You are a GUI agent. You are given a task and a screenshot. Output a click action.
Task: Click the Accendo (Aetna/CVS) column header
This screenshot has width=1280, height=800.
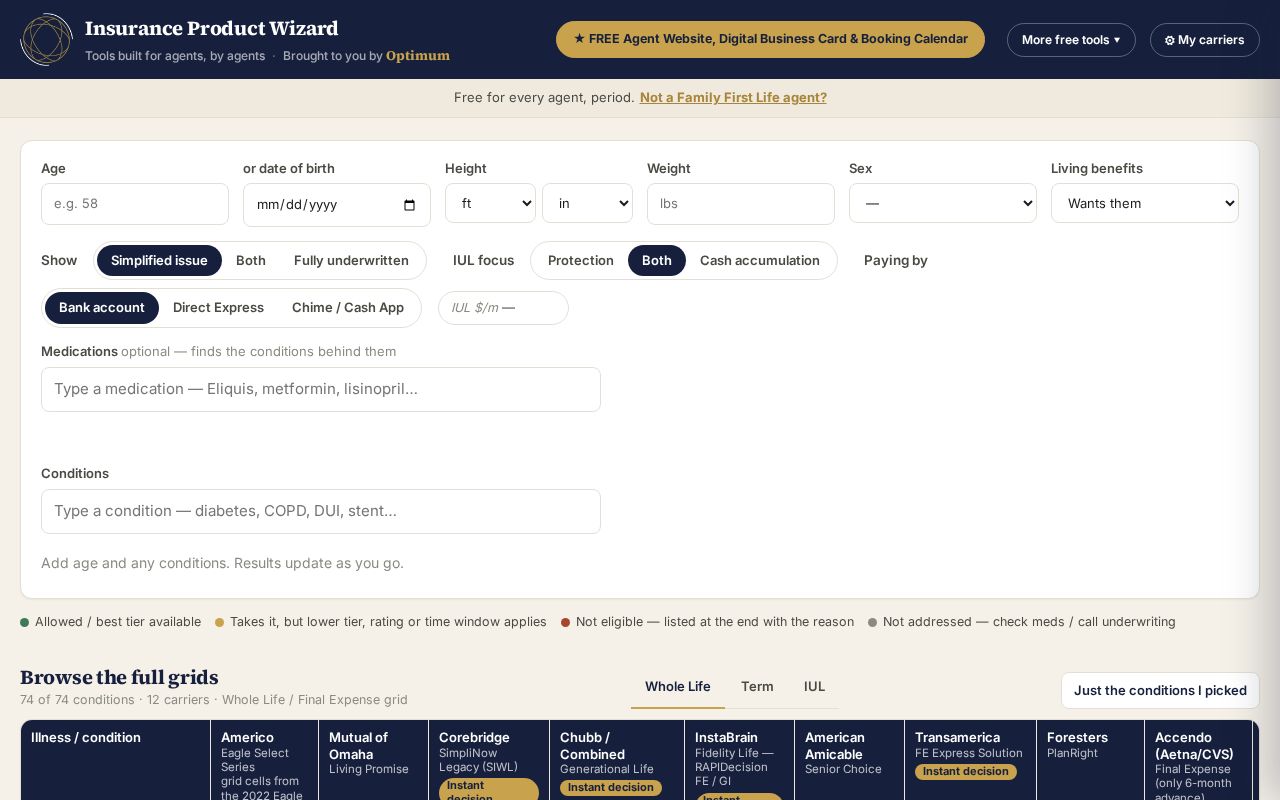point(1198,760)
